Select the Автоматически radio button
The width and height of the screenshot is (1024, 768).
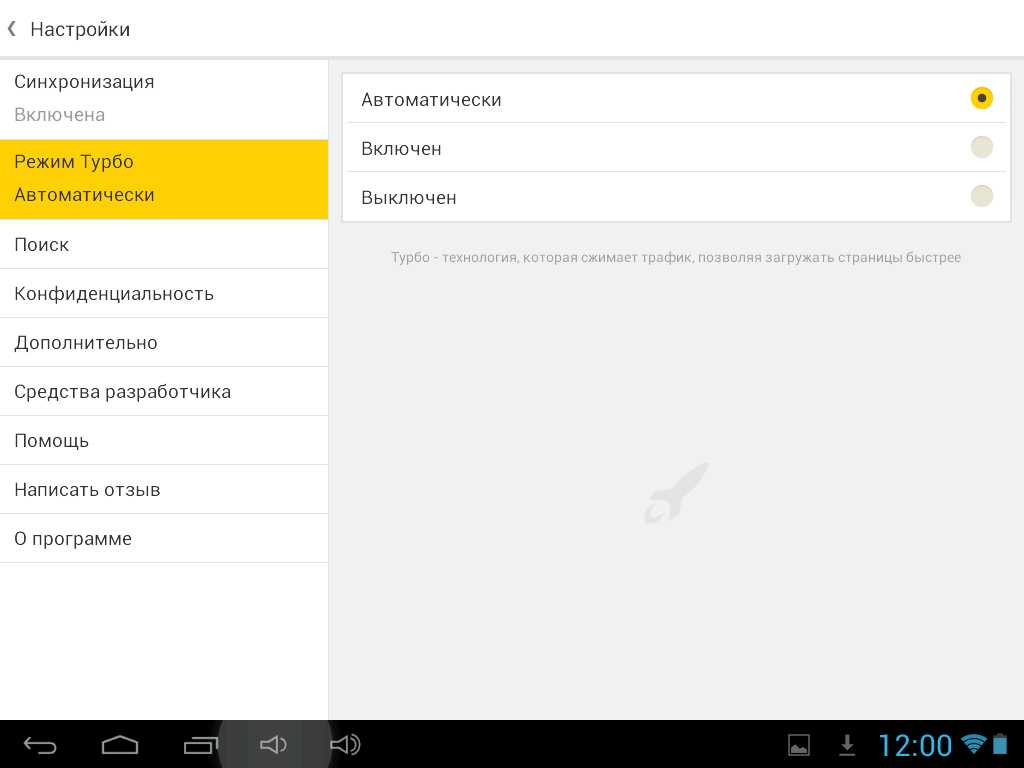981,98
